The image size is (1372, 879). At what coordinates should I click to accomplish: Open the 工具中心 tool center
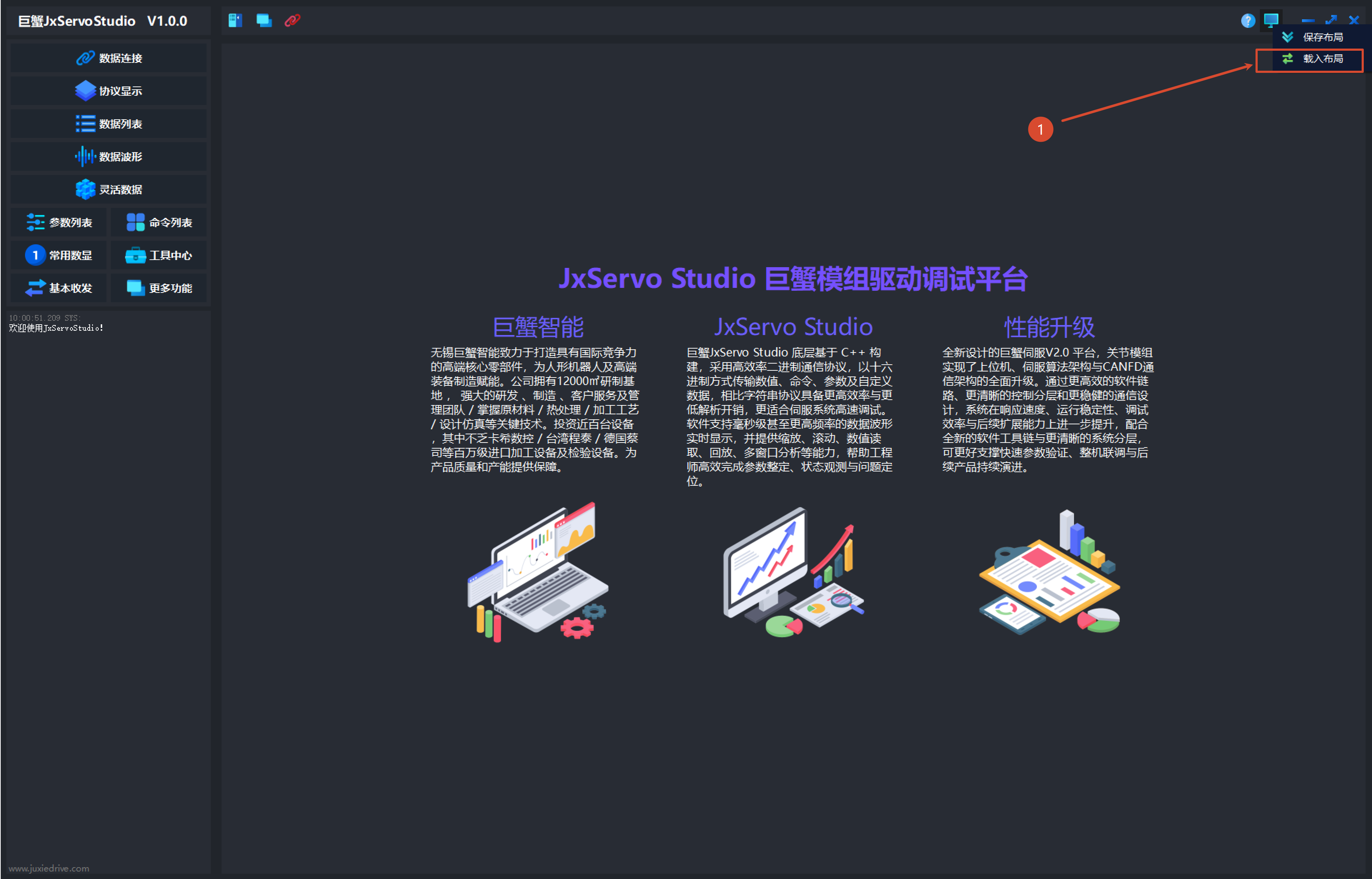pos(159,255)
